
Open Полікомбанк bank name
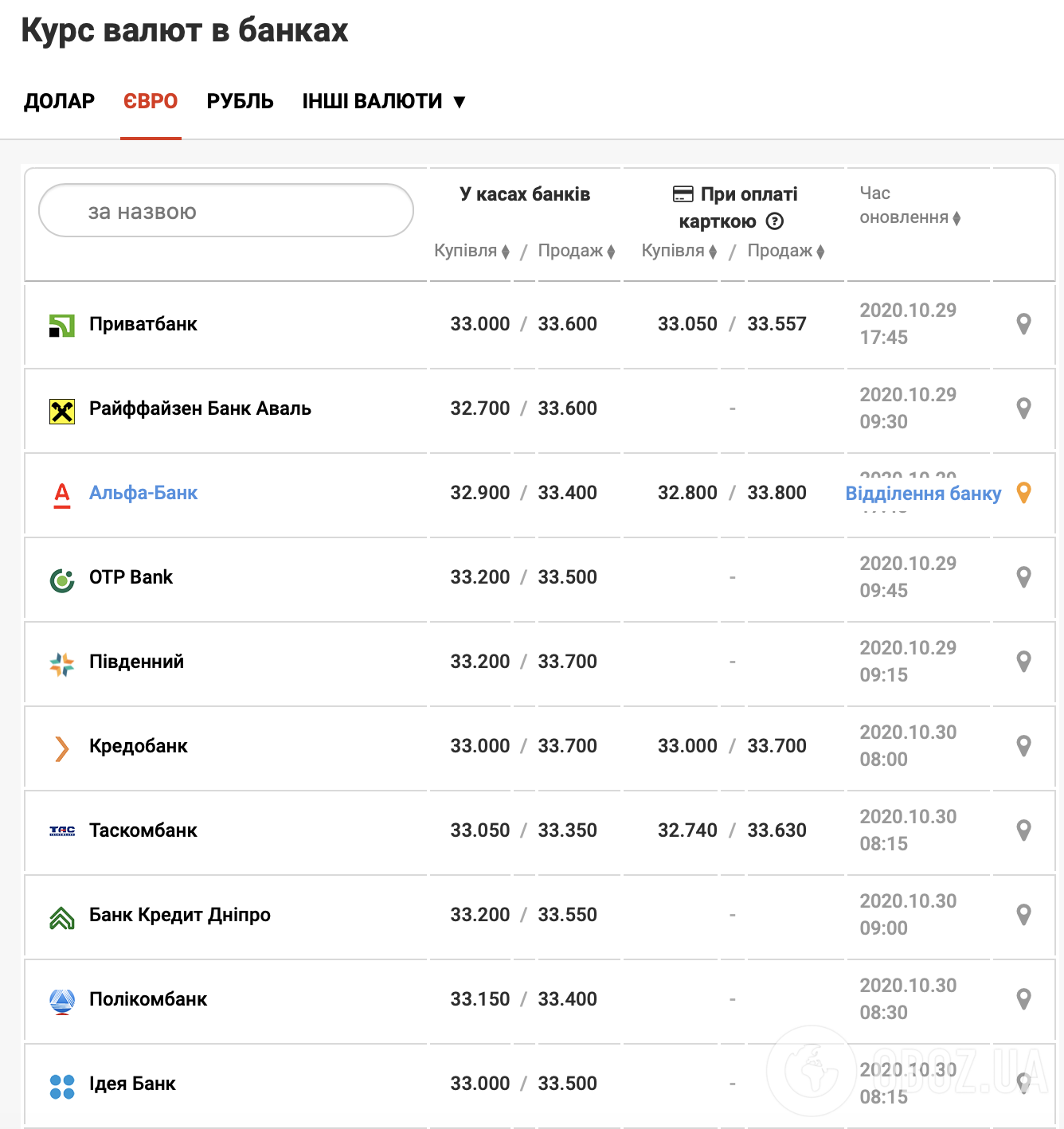pos(148,999)
